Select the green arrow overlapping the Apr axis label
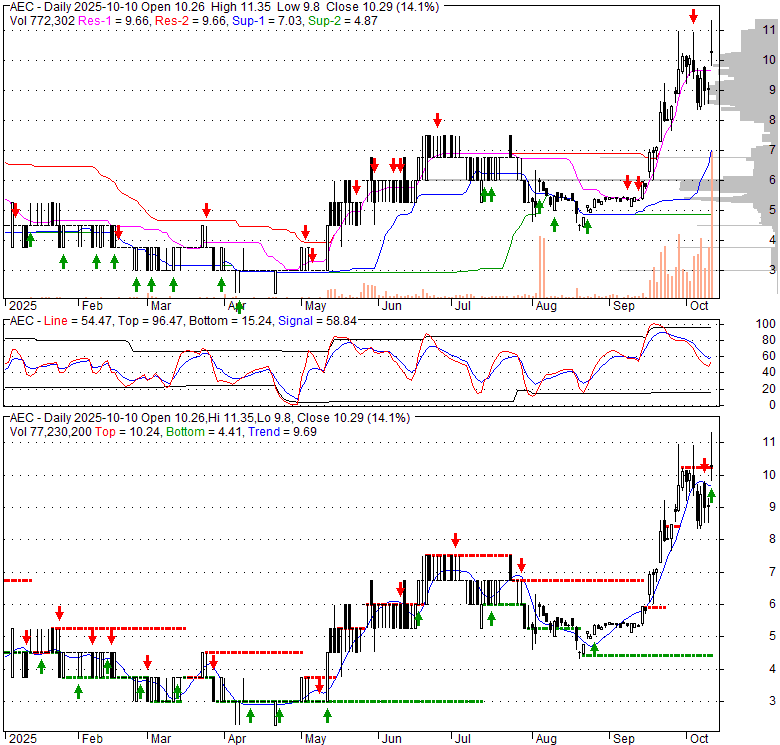This screenshot has width=780, height=745. pos(239,307)
